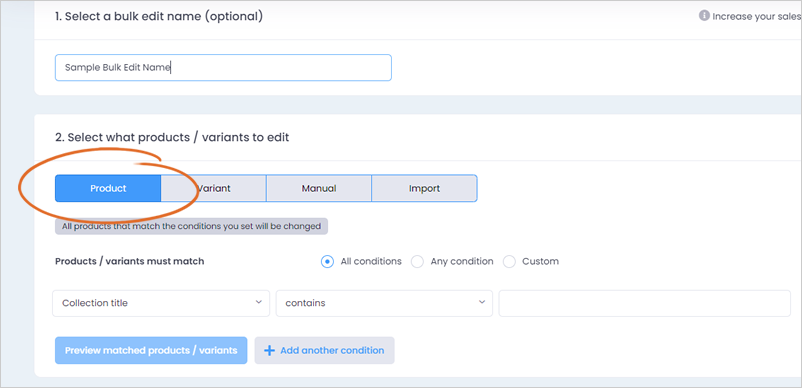Switch to the Variant tab
This screenshot has height=388, width=802.
[214, 189]
